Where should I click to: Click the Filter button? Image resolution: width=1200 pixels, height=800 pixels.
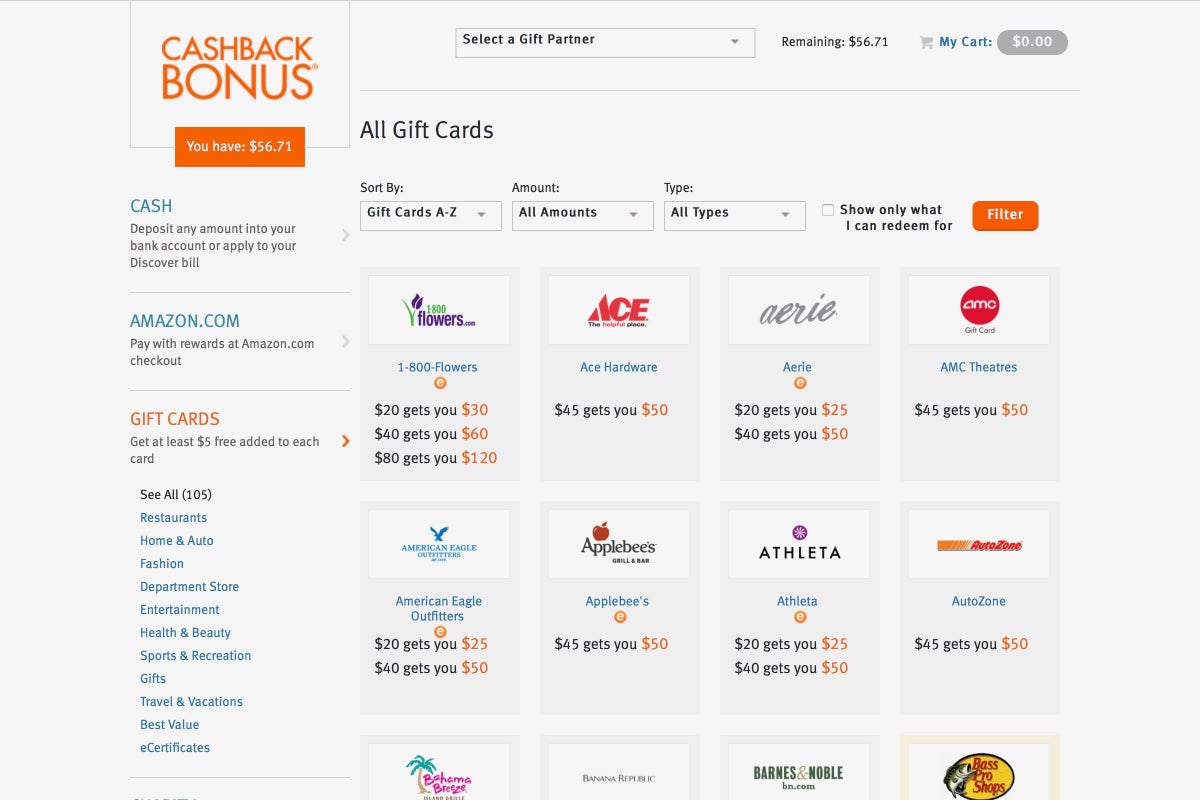point(1004,215)
